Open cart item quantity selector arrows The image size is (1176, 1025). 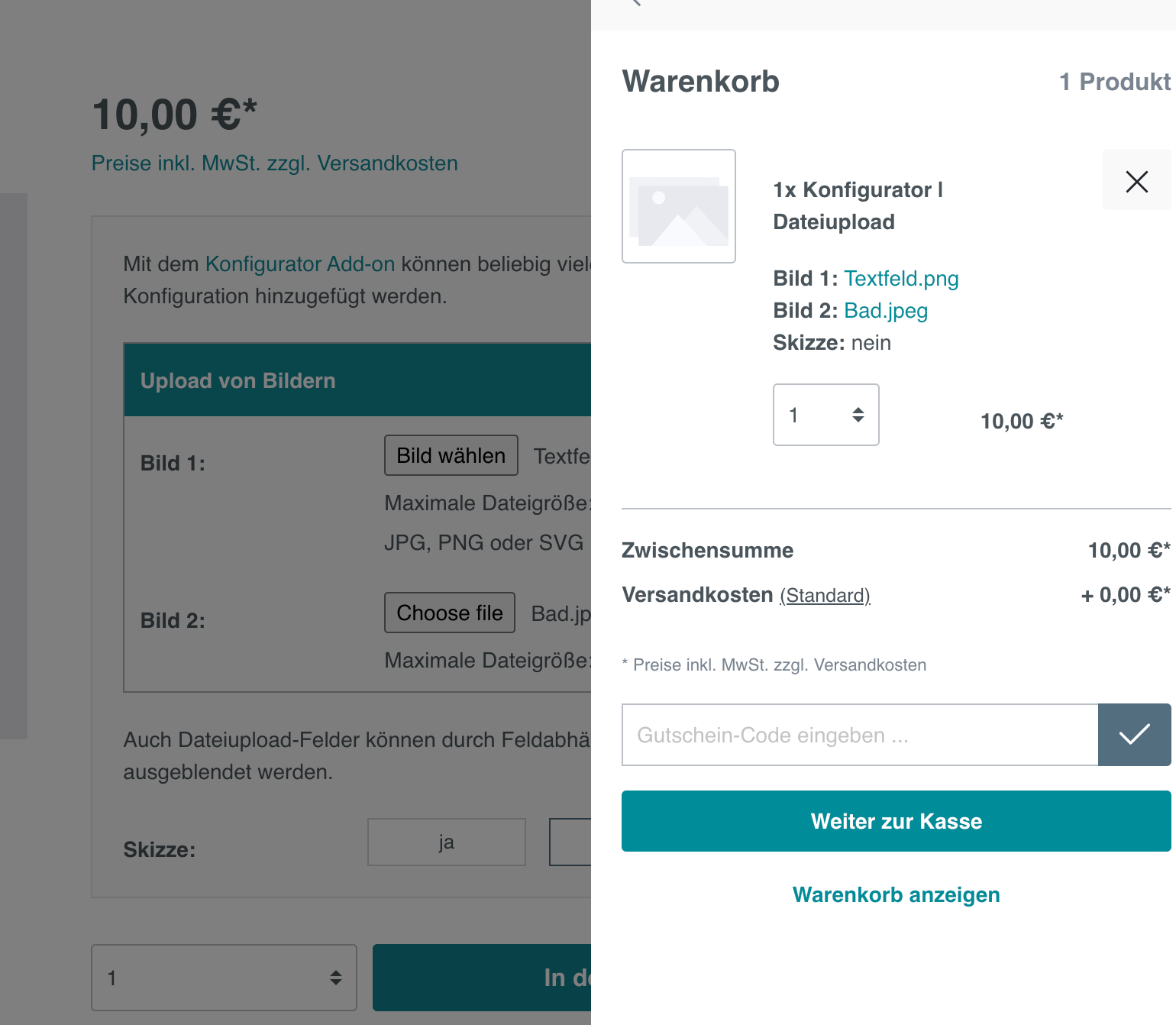pos(858,415)
